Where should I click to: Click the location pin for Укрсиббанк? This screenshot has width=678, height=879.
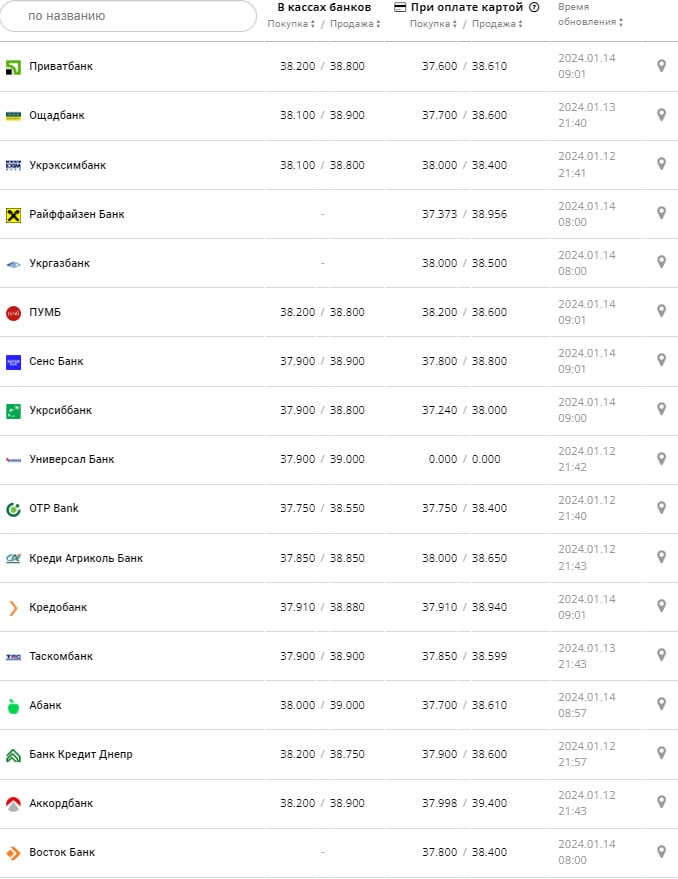point(661,409)
